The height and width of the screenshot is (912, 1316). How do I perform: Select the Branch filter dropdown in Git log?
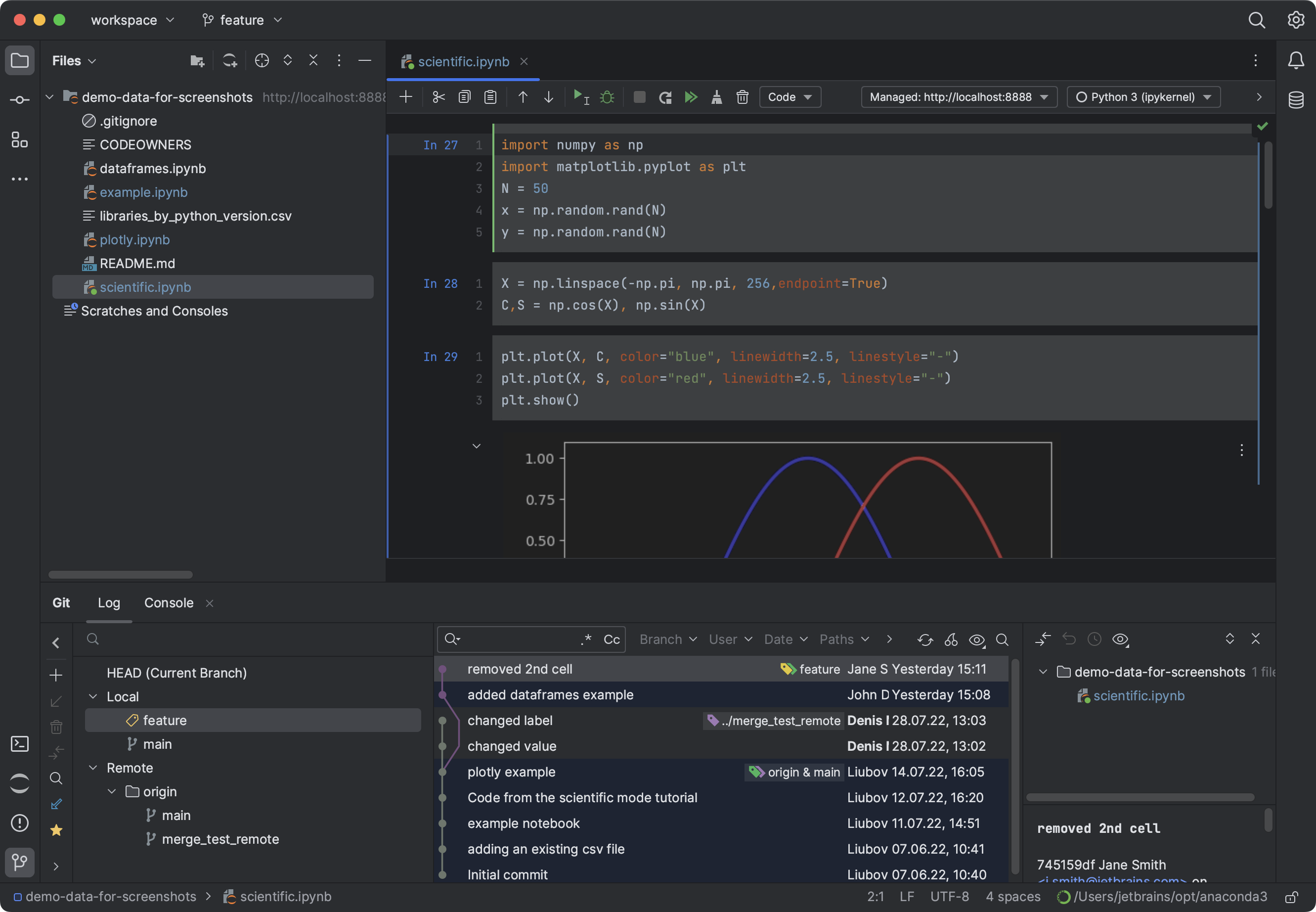pos(665,639)
